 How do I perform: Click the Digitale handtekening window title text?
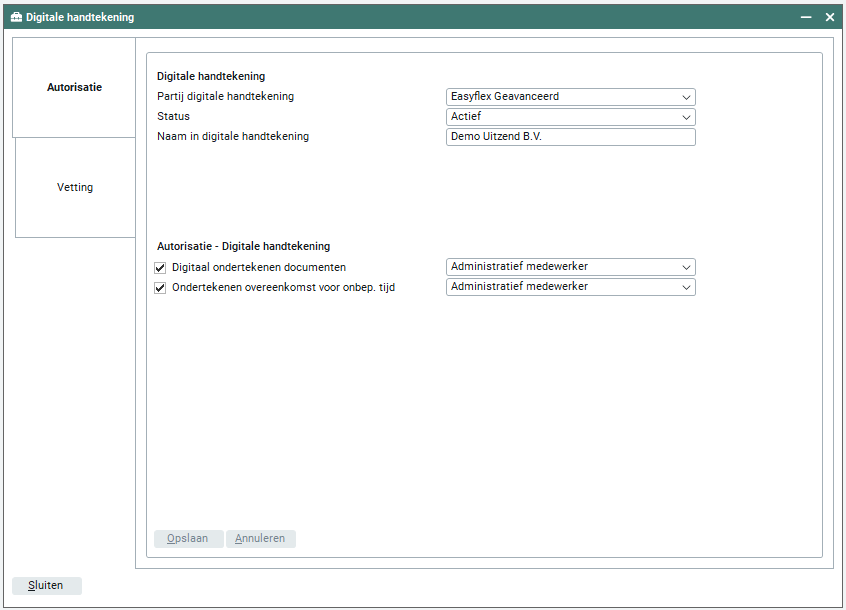80,17
